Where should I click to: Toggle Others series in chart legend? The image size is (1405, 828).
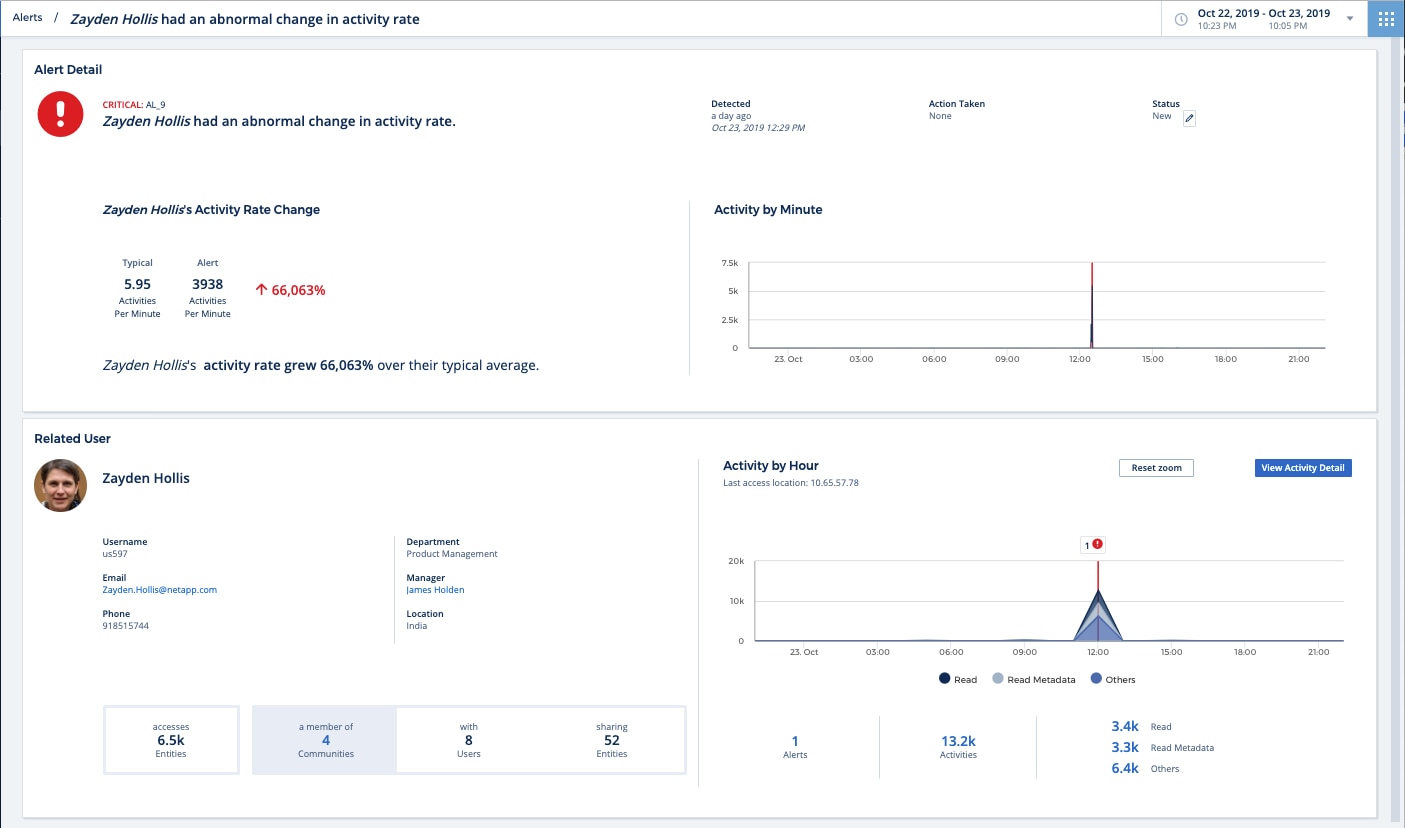1112,679
